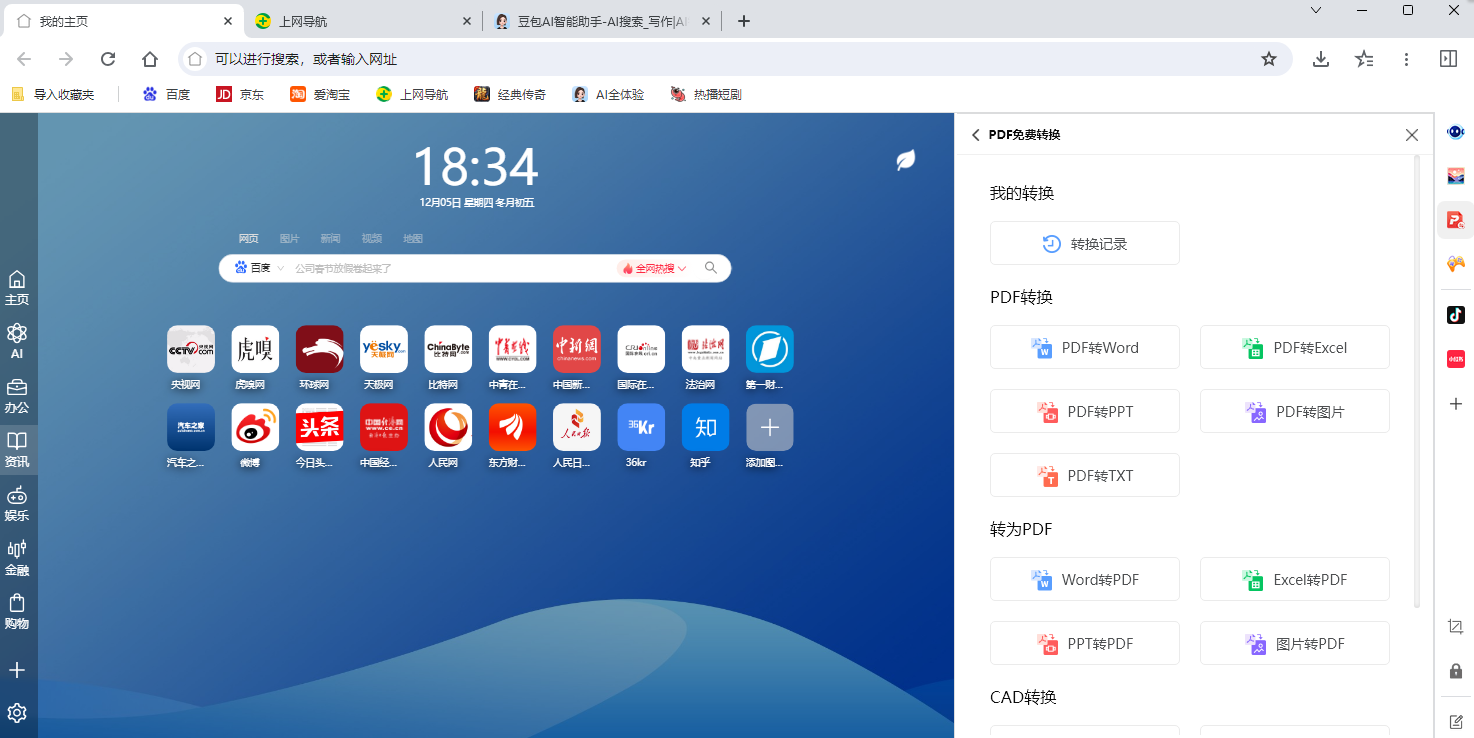Click the search magnifier icon
Screen dimensions: 1474x738
tap(711, 268)
